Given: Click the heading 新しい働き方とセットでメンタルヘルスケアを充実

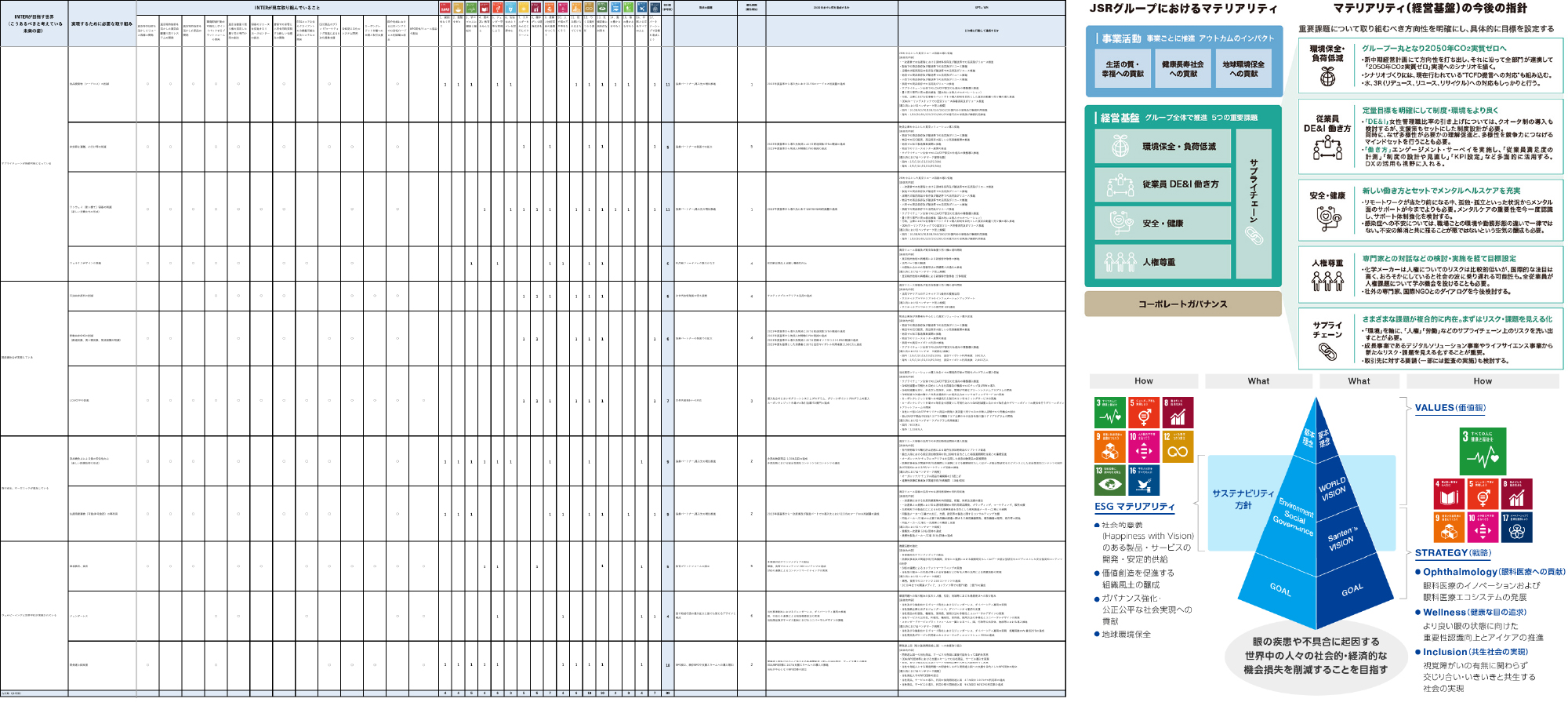Looking at the screenshot, I should [x=1441, y=191].
